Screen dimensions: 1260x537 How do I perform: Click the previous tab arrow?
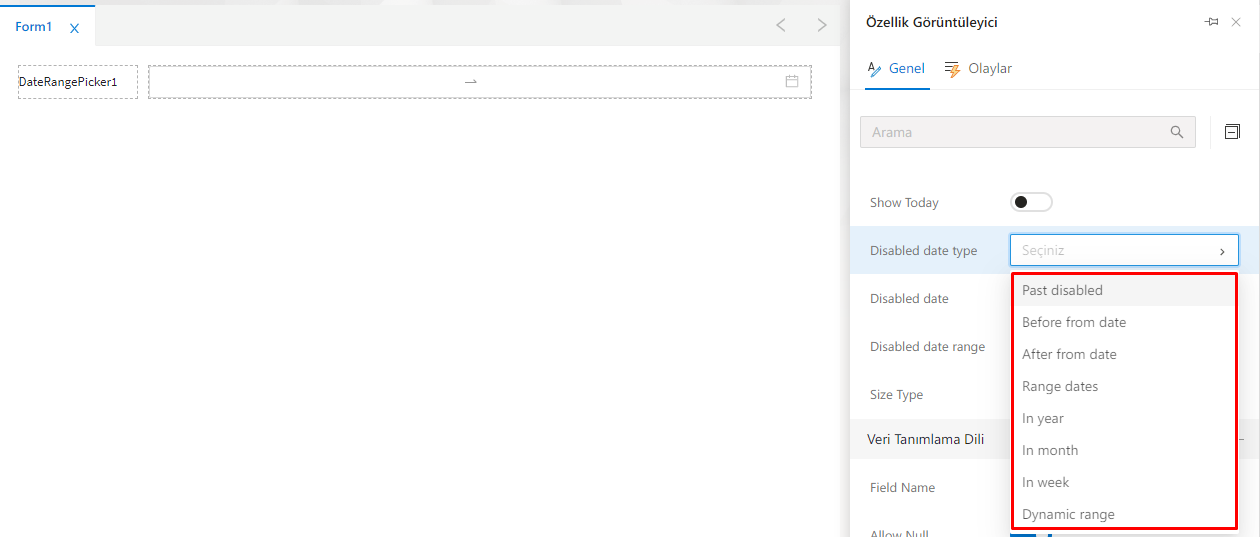(781, 25)
